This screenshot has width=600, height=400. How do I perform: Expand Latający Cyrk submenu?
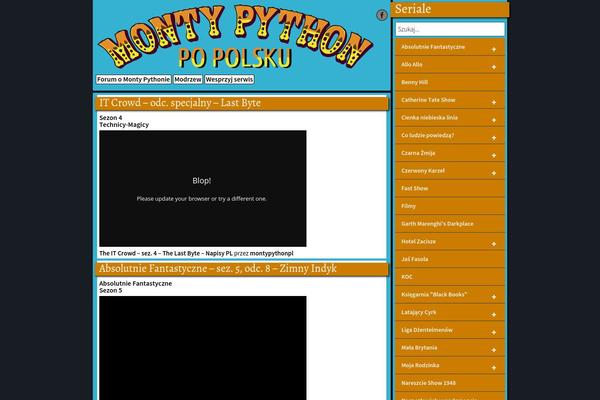[494, 315]
